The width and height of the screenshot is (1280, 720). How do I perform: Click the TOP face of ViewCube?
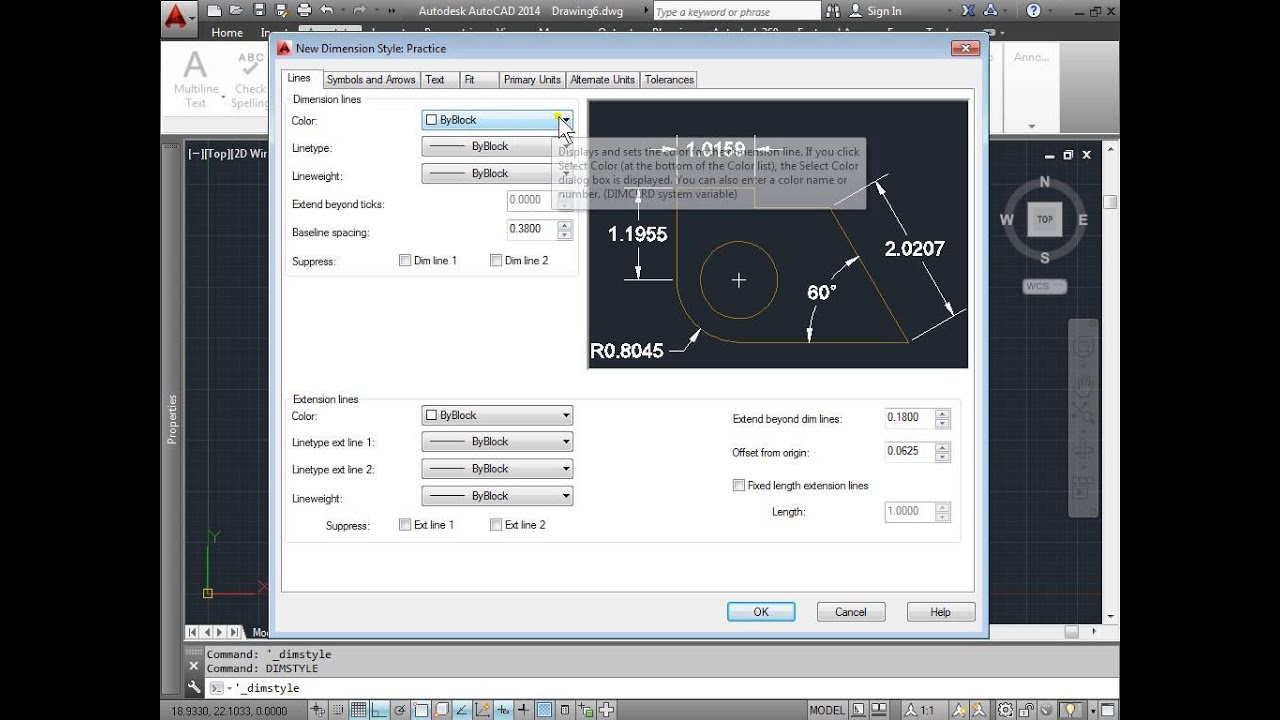pyautogui.click(x=1045, y=219)
